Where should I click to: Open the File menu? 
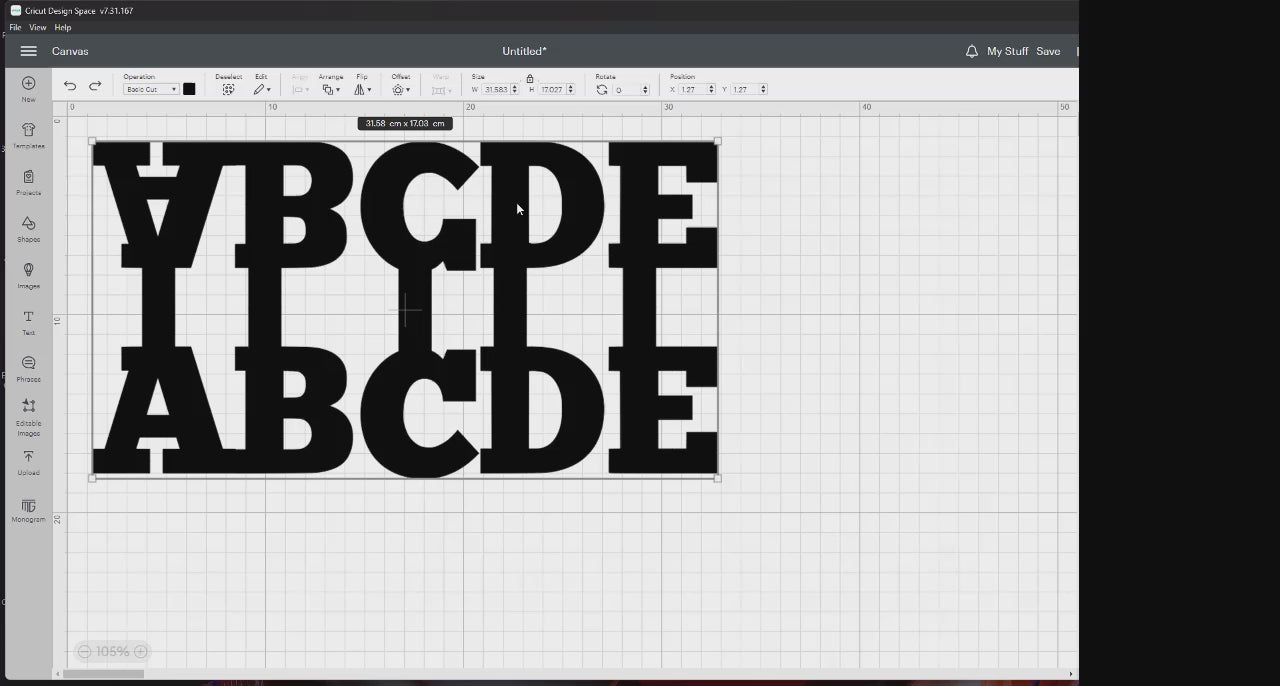point(15,28)
